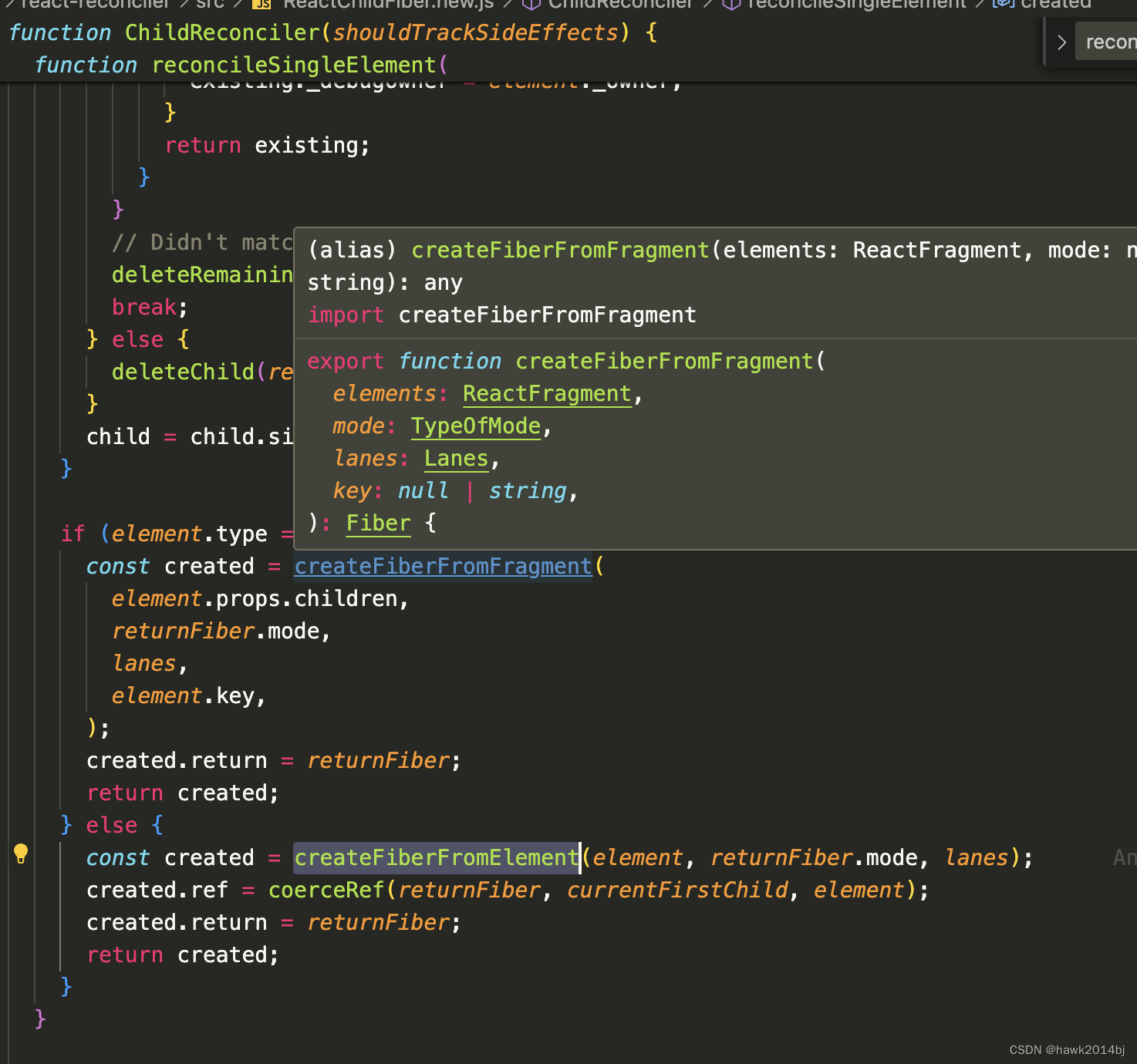Follow the TypeOfMode type link in hover
This screenshot has height=1064, width=1137.
pos(475,426)
